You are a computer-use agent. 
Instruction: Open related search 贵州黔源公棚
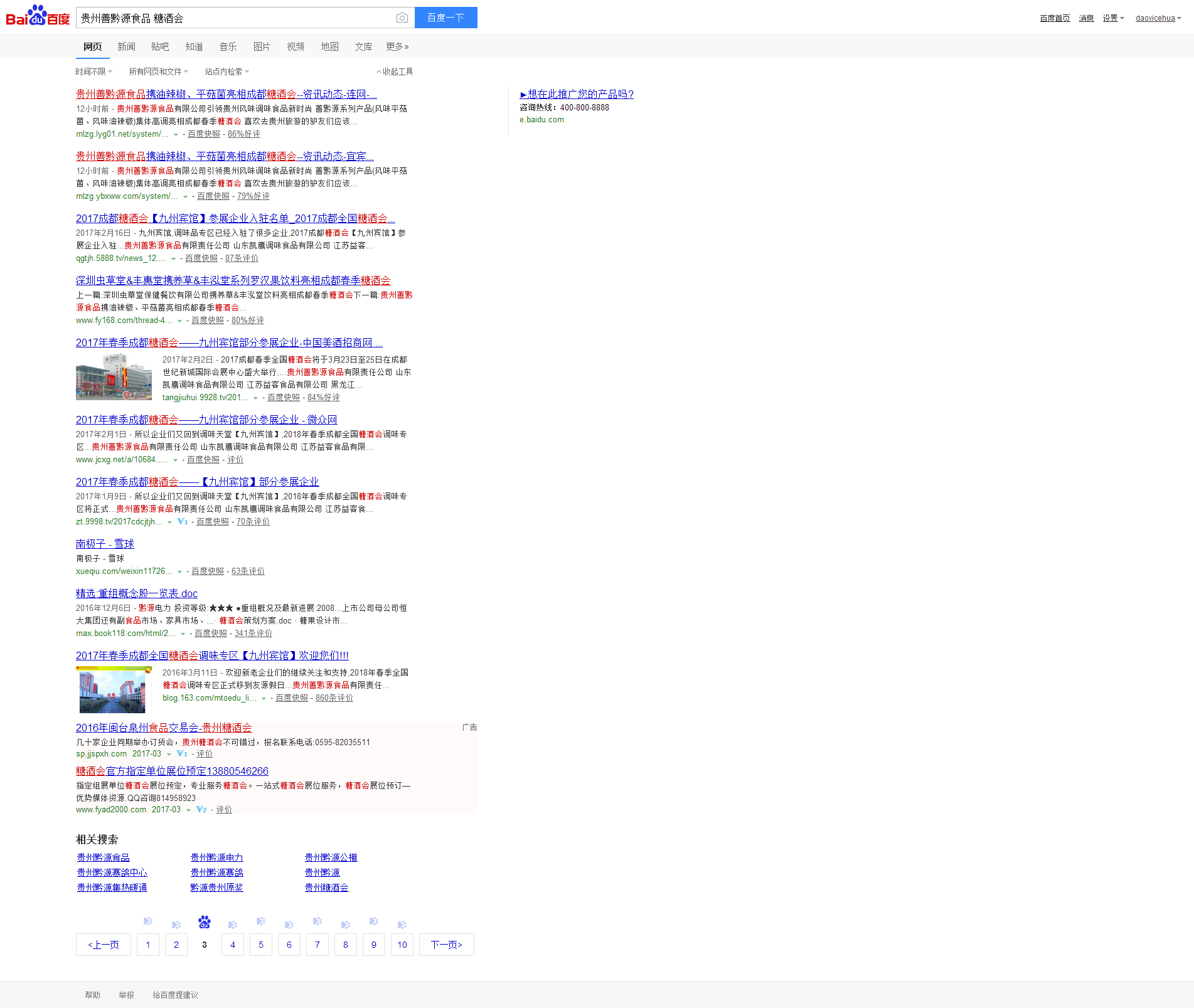[331, 857]
